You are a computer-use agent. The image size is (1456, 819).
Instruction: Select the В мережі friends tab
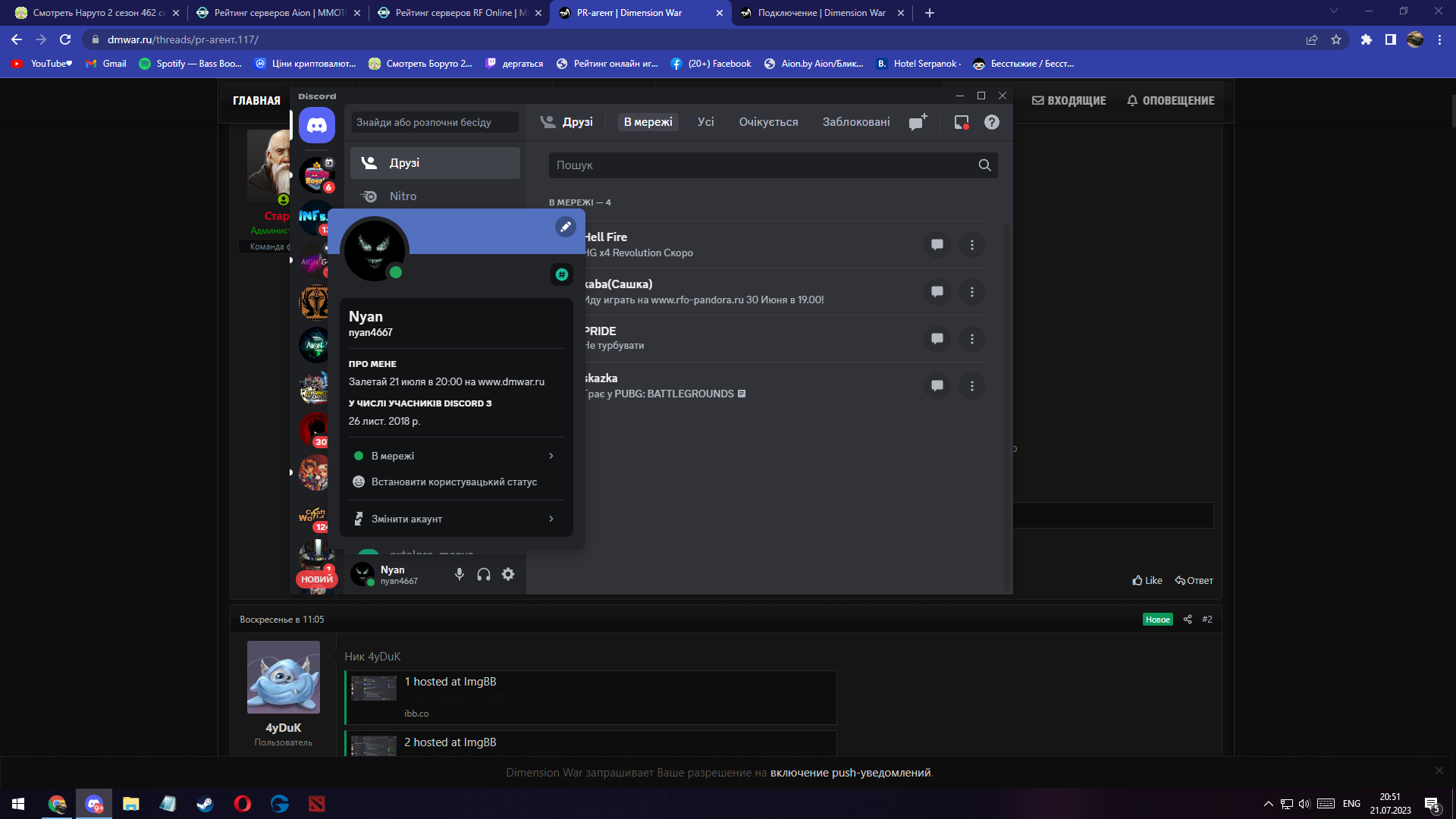648,122
